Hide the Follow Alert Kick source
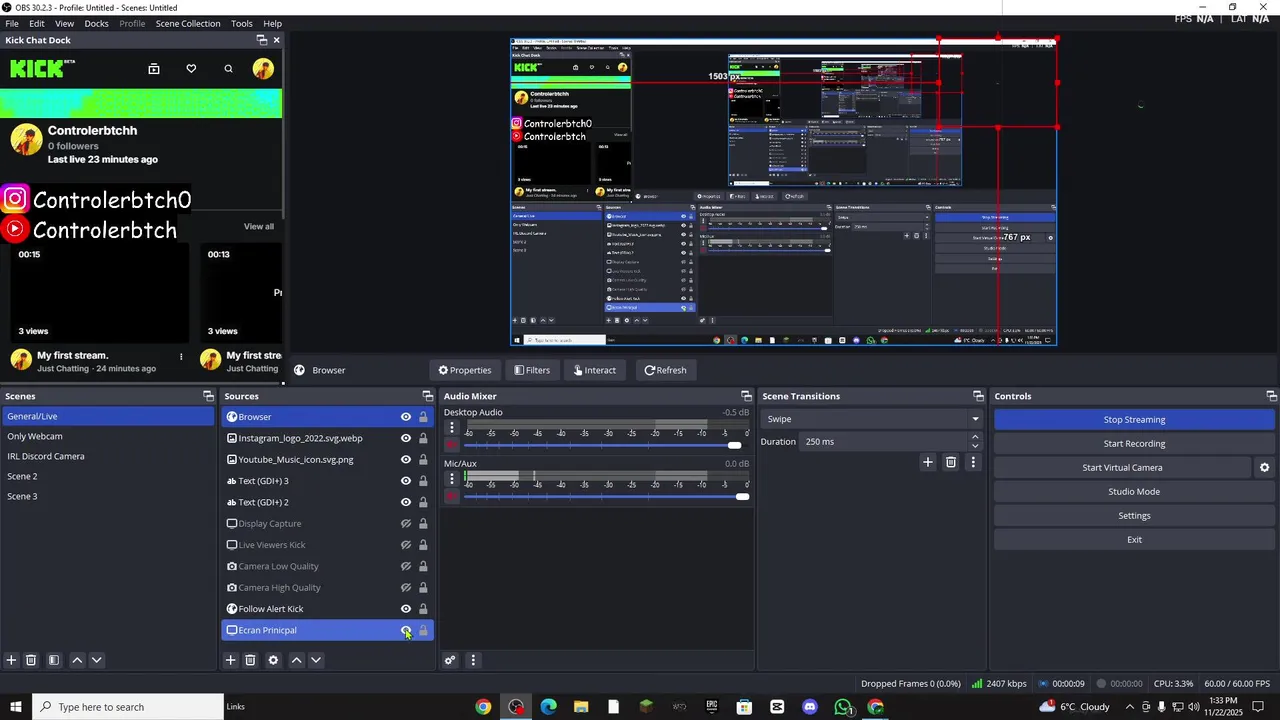Screen dimensions: 1280x720 406,609
